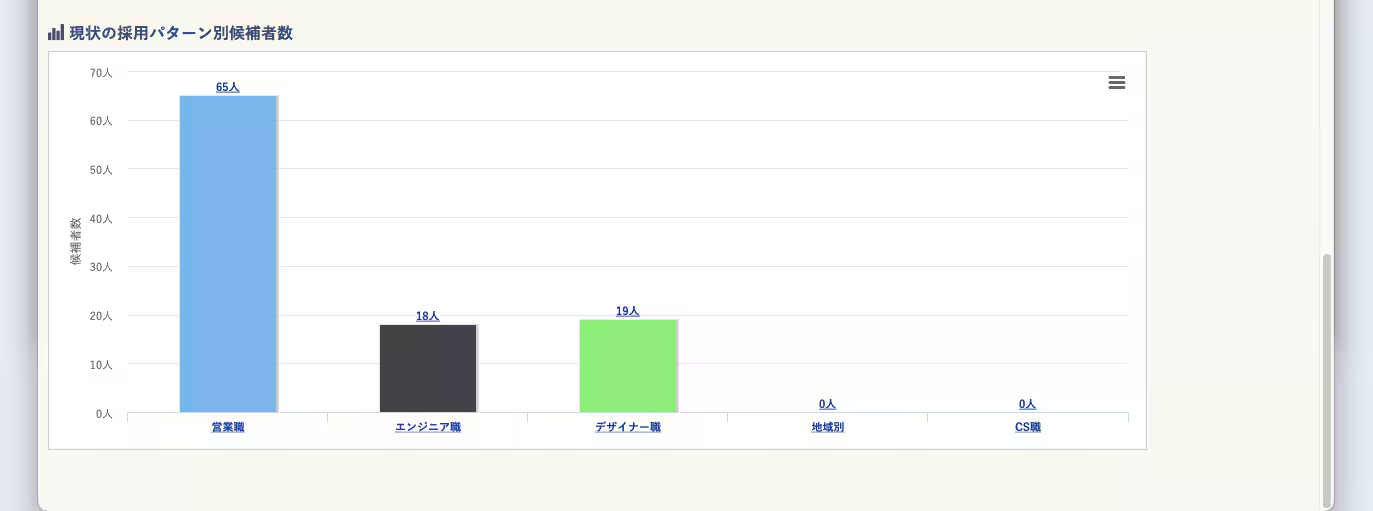Open the 地域別 category link
1373x511 pixels.
coord(828,427)
